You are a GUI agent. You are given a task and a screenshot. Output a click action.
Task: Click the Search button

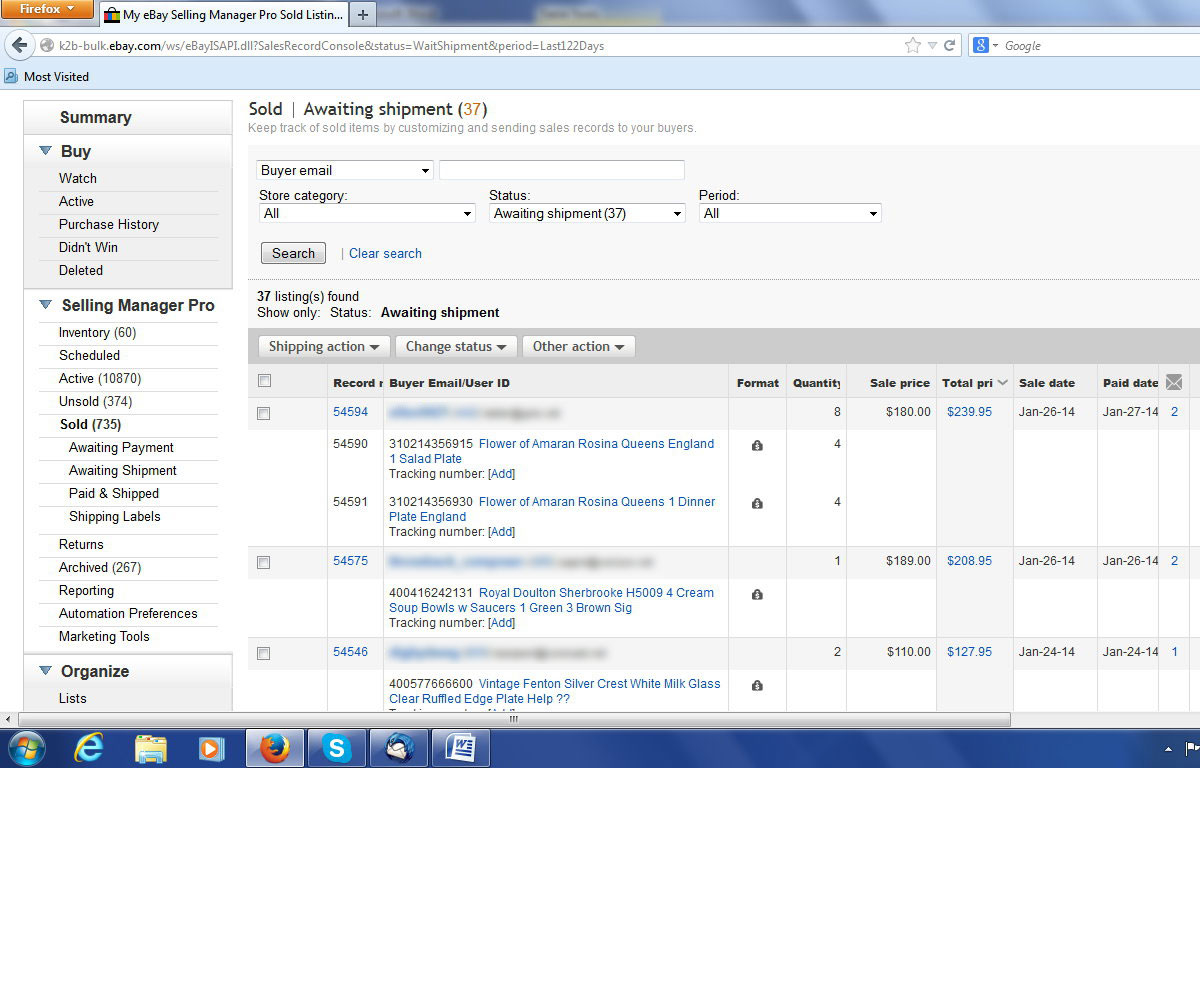pos(293,253)
